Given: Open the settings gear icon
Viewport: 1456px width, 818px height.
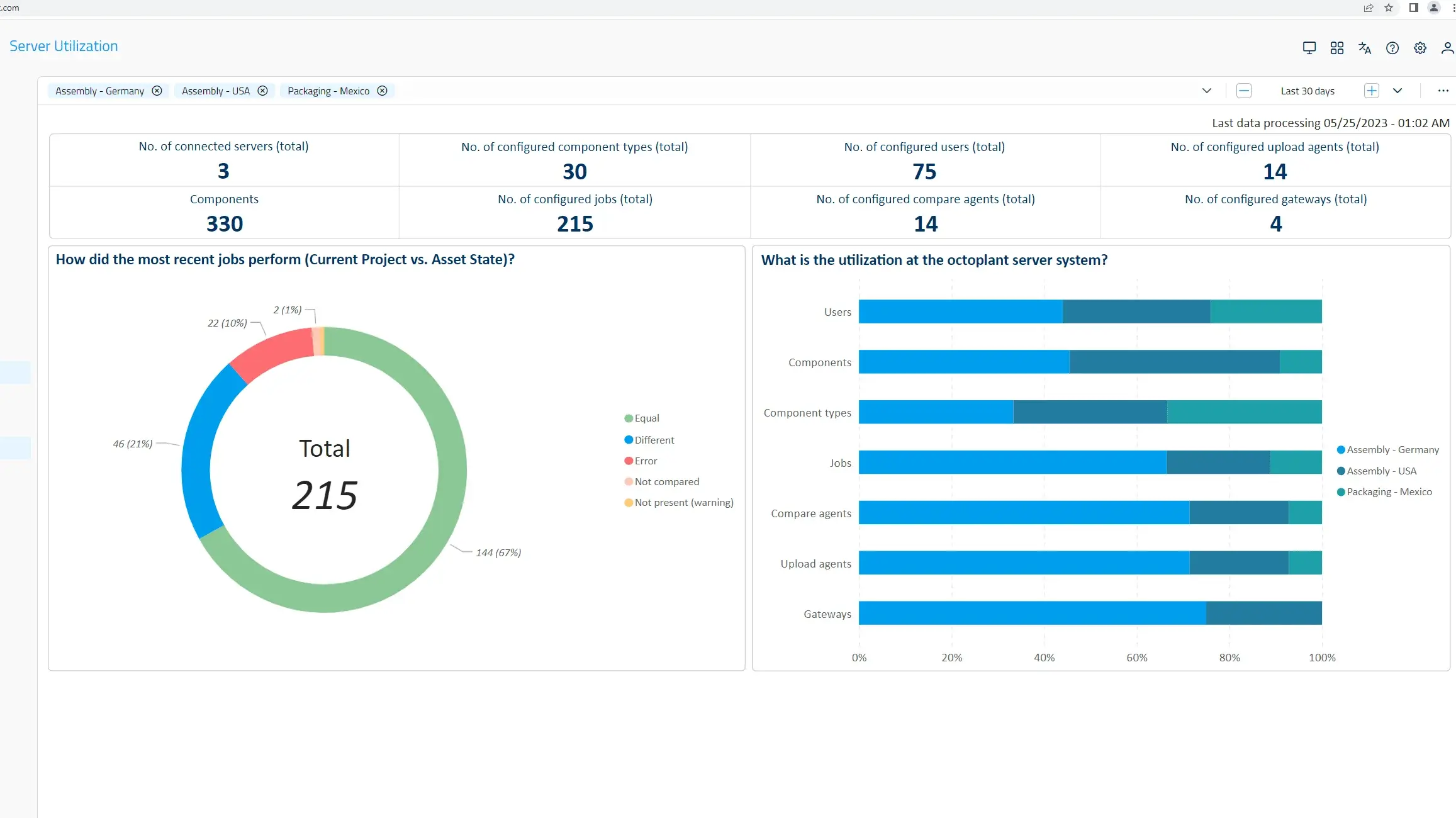Looking at the screenshot, I should [x=1420, y=48].
